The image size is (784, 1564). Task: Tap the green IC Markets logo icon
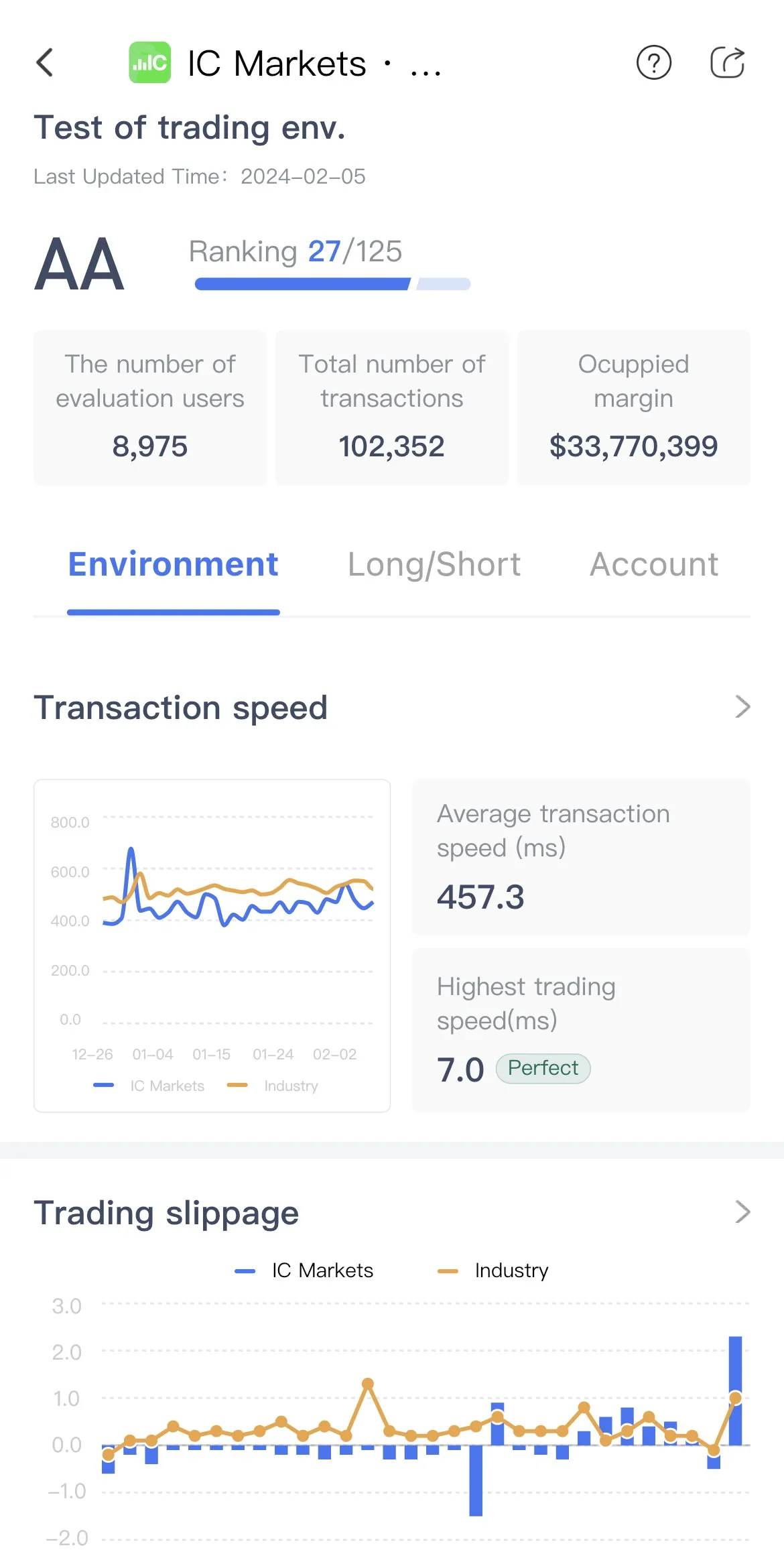tap(149, 63)
